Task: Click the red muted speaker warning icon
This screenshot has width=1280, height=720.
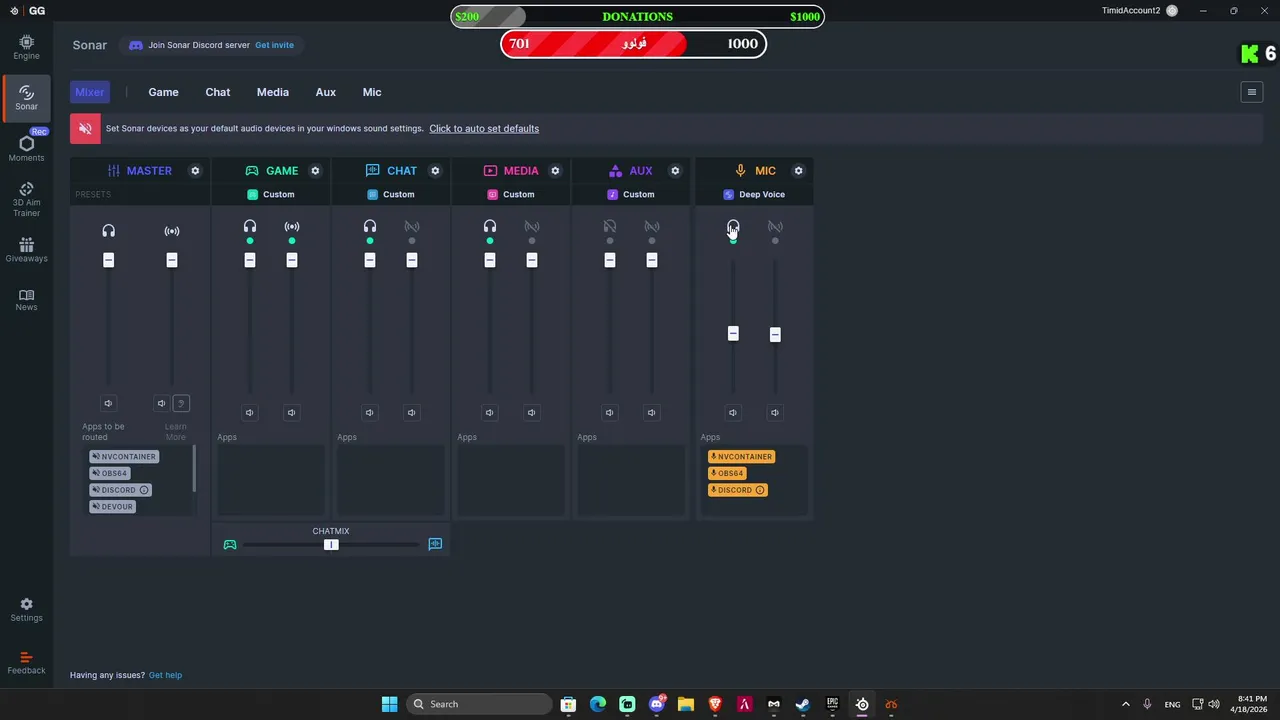Action: tap(85, 128)
